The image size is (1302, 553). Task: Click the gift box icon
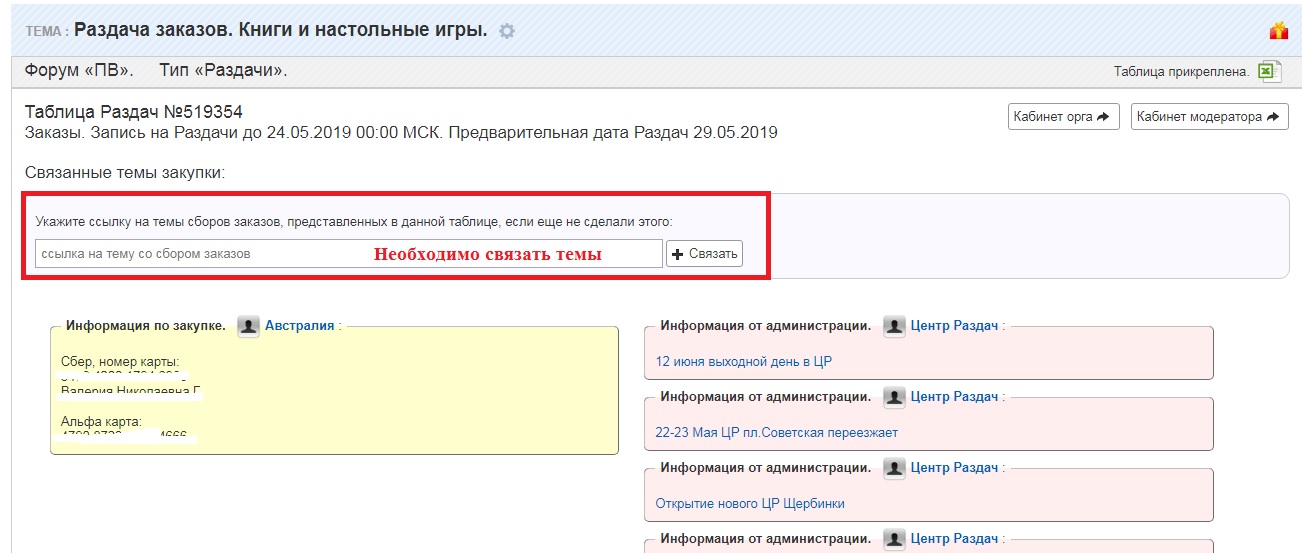click(1278, 31)
